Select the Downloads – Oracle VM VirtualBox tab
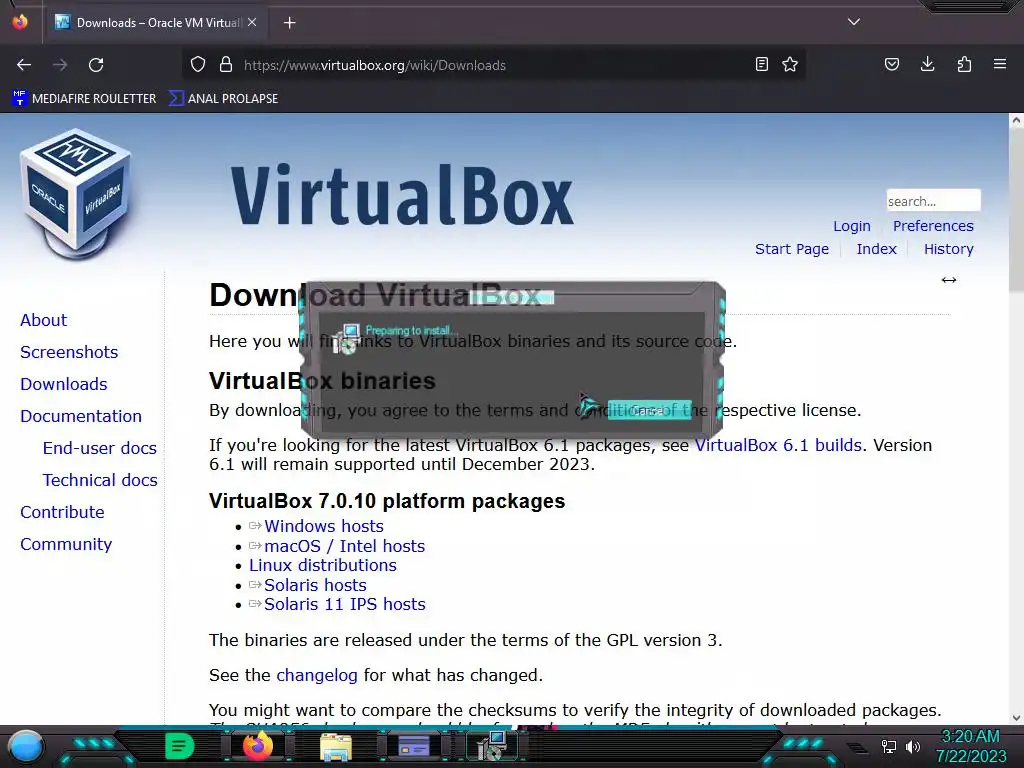This screenshot has height=768, width=1024. [x=157, y=23]
